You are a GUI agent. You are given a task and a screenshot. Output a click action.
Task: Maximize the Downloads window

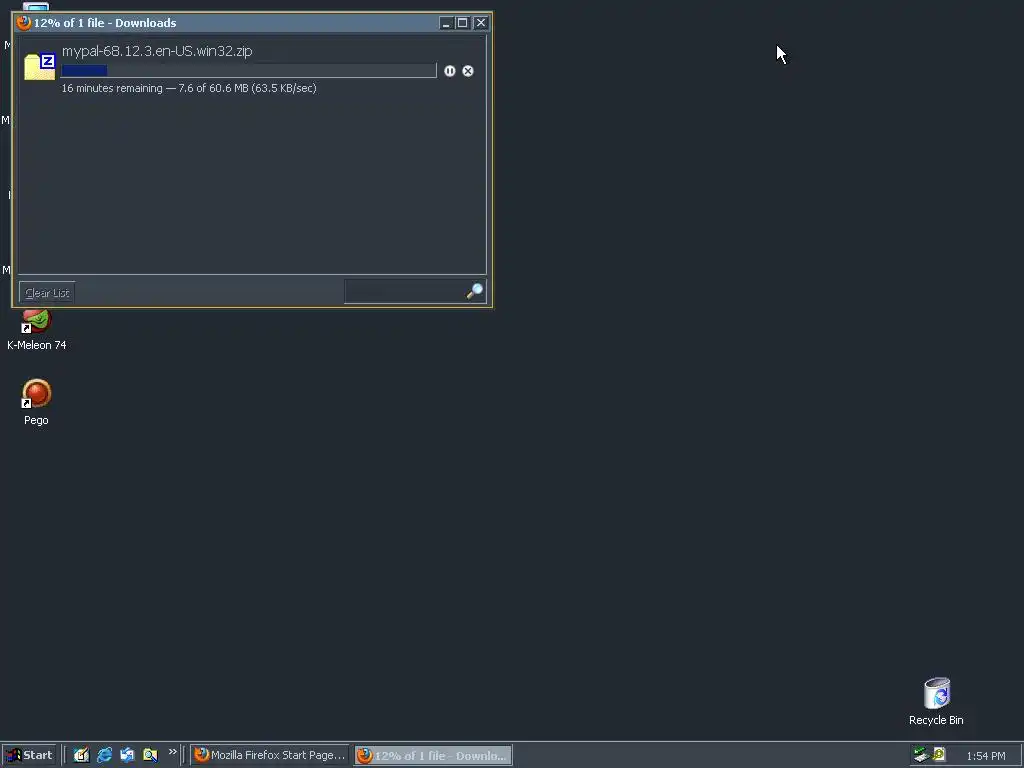(462, 23)
